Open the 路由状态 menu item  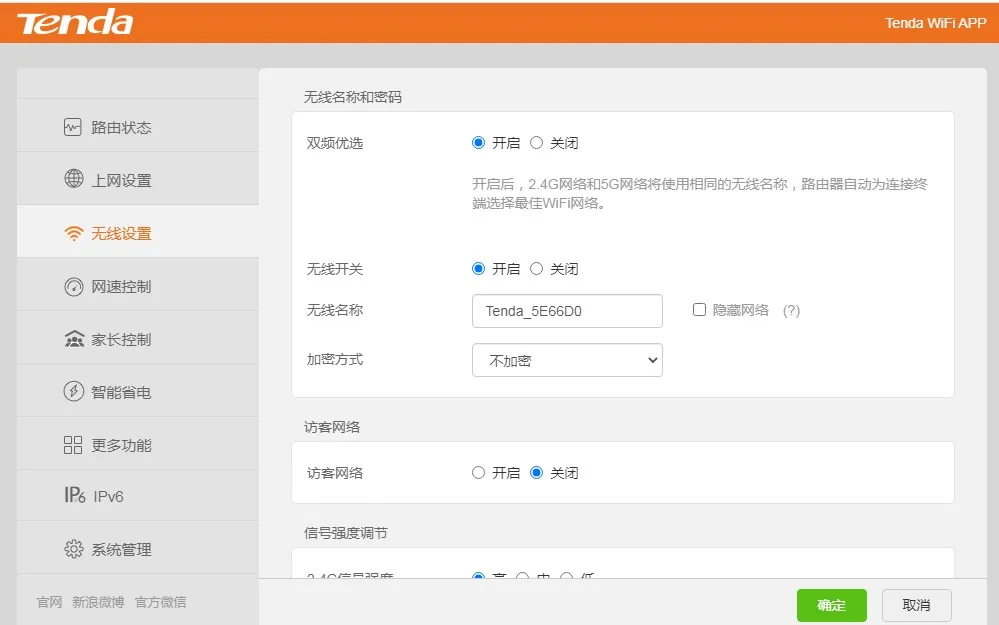tap(138, 126)
